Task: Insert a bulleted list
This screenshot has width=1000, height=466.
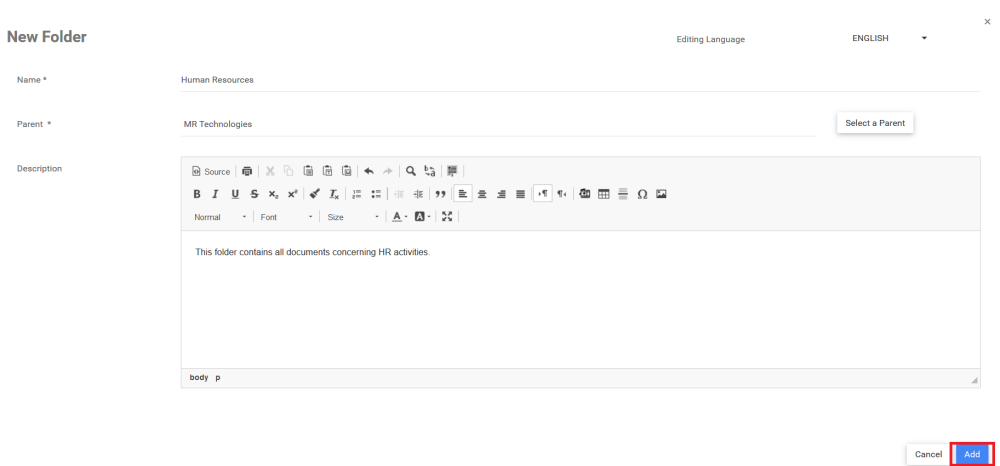Action: (376, 194)
